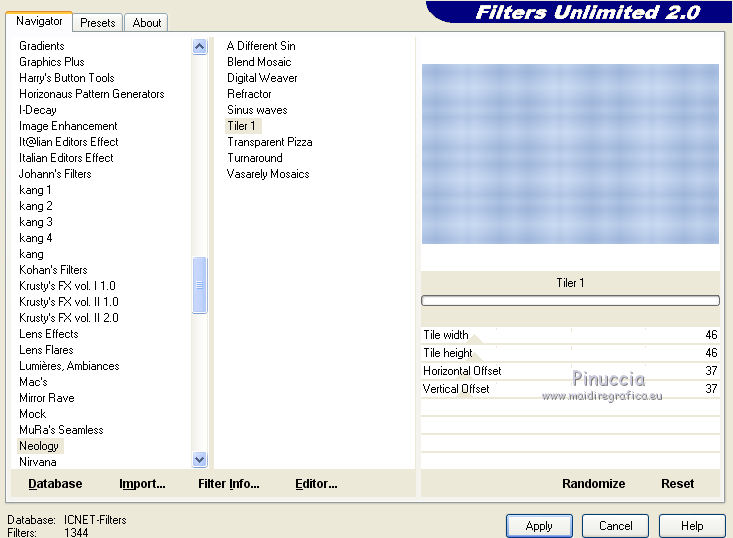The height and width of the screenshot is (538, 733).
Task: Select the kang 1 category
Action: coord(35,190)
